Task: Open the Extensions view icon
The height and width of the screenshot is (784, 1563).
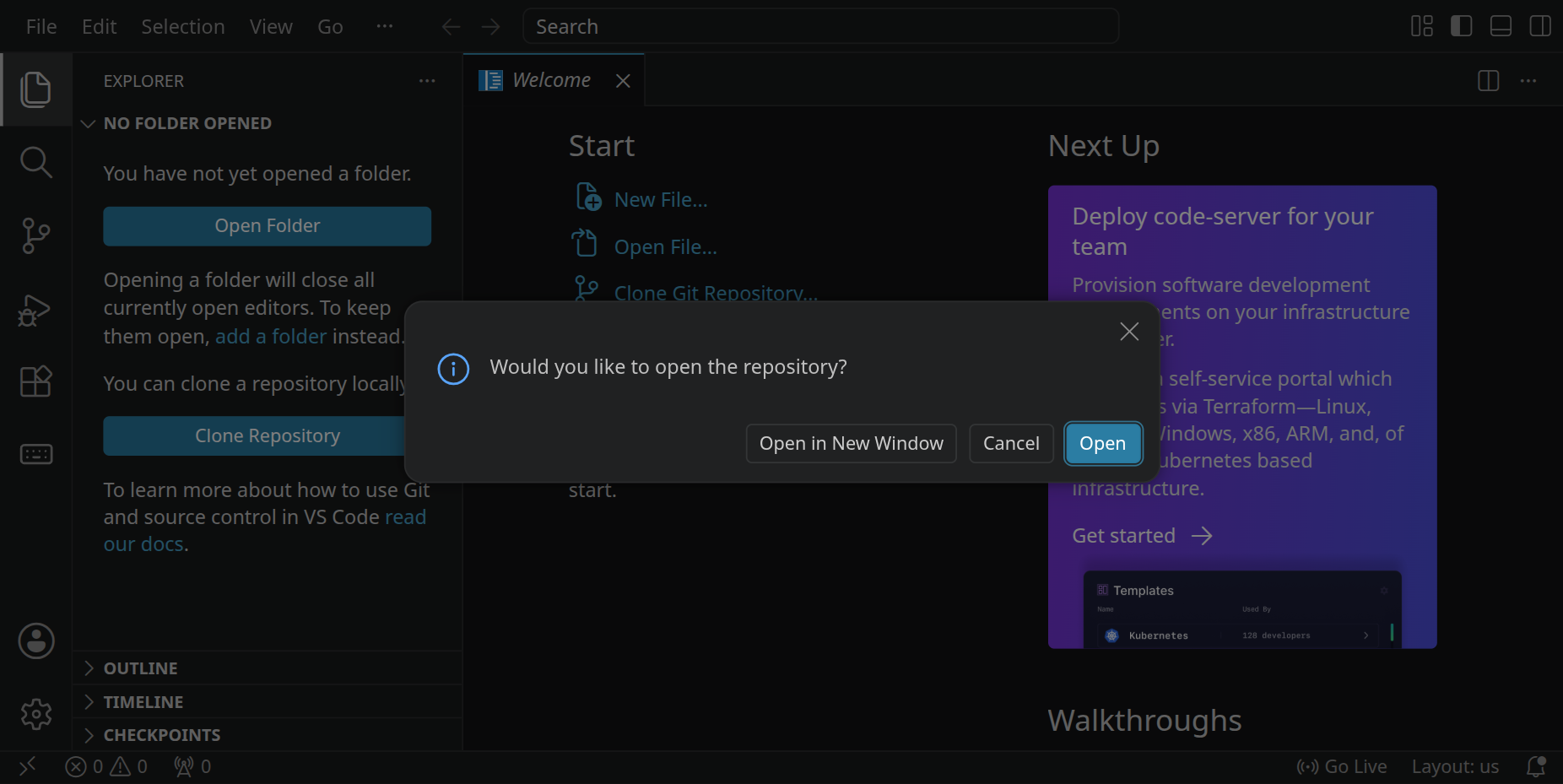Action: coord(35,381)
